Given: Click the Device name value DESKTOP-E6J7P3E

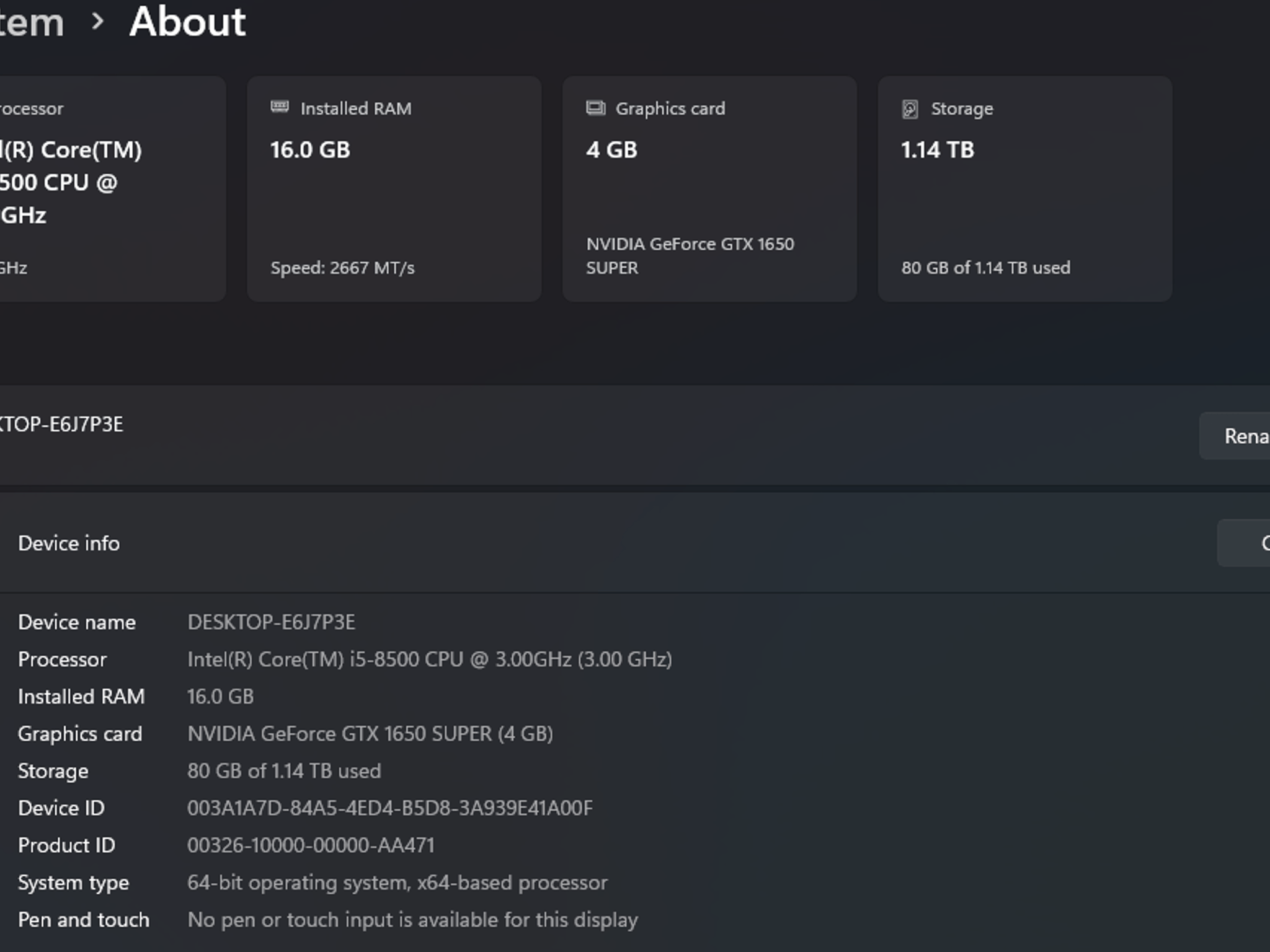Looking at the screenshot, I should click(271, 622).
